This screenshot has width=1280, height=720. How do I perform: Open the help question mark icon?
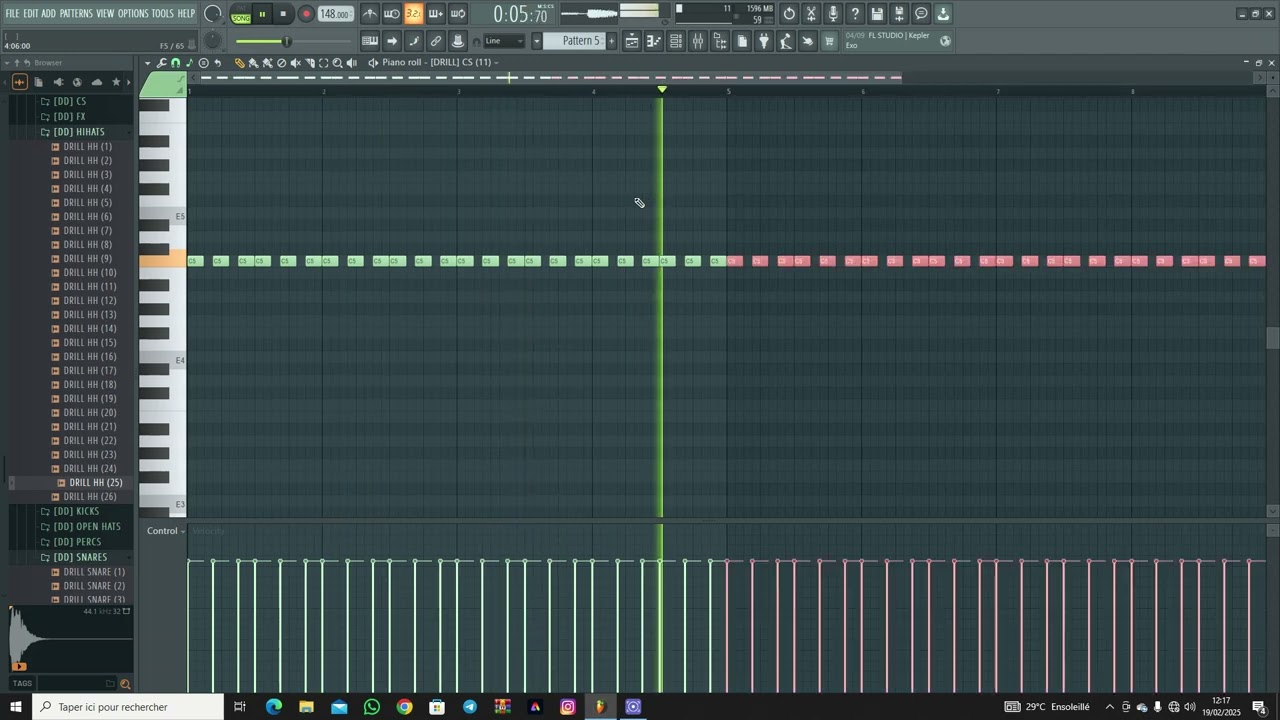pos(855,14)
